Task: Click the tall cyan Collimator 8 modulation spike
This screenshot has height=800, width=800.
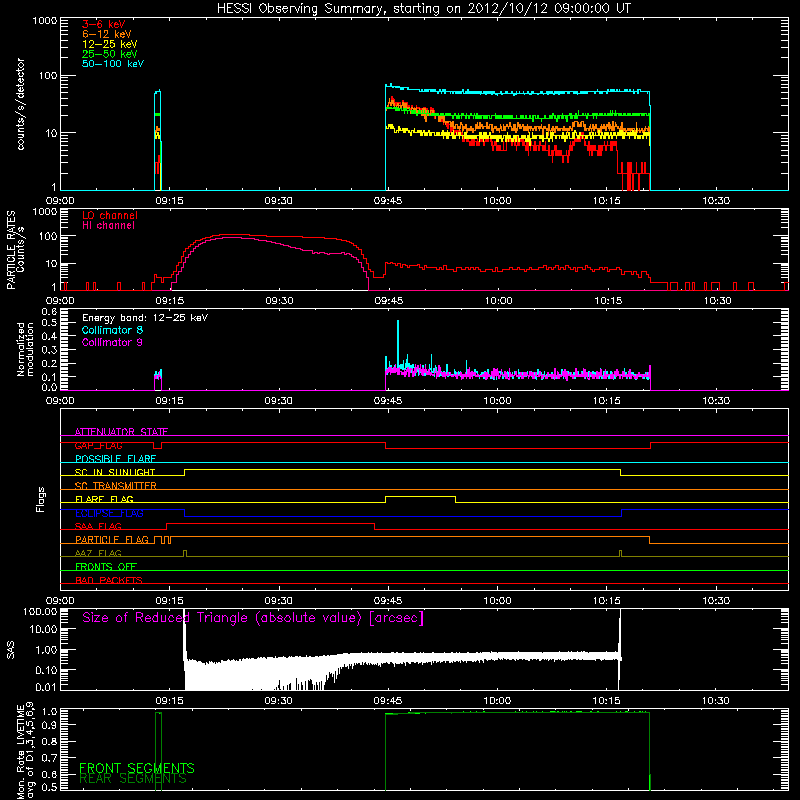Action: pos(398,342)
